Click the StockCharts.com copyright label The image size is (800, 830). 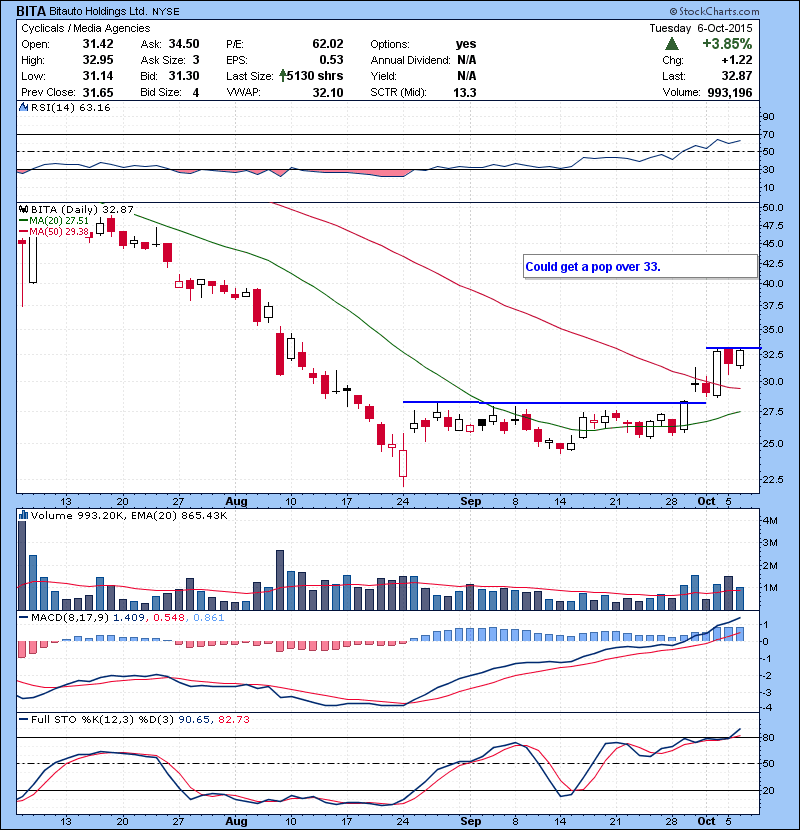[714, 11]
